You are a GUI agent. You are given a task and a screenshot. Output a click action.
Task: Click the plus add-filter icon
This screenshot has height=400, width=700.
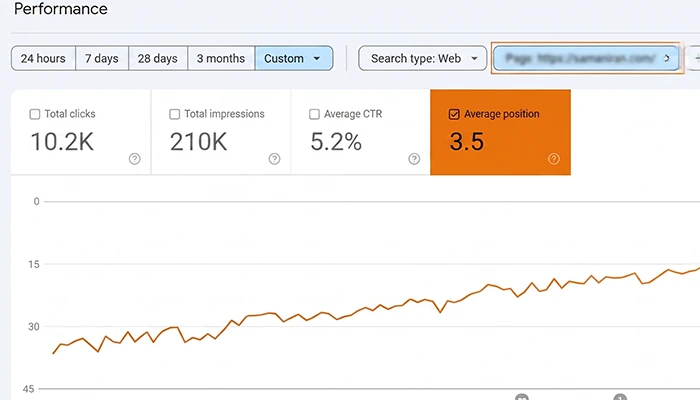point(696,58)
